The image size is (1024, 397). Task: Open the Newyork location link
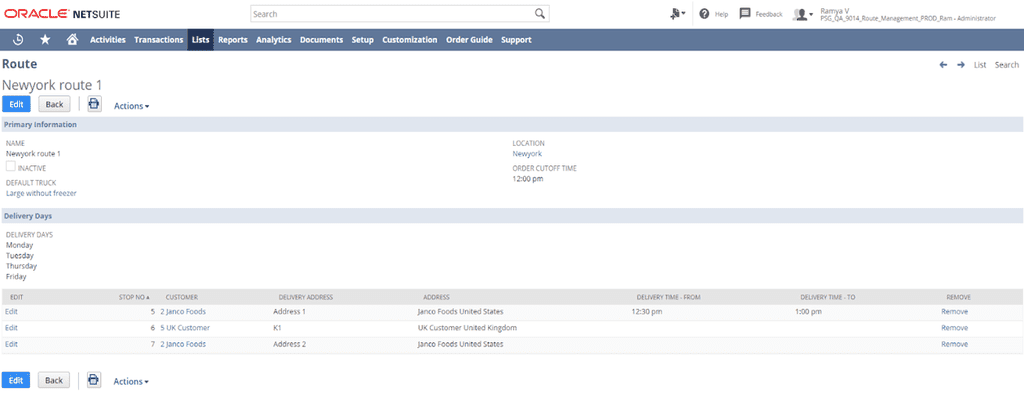(527, 154)
